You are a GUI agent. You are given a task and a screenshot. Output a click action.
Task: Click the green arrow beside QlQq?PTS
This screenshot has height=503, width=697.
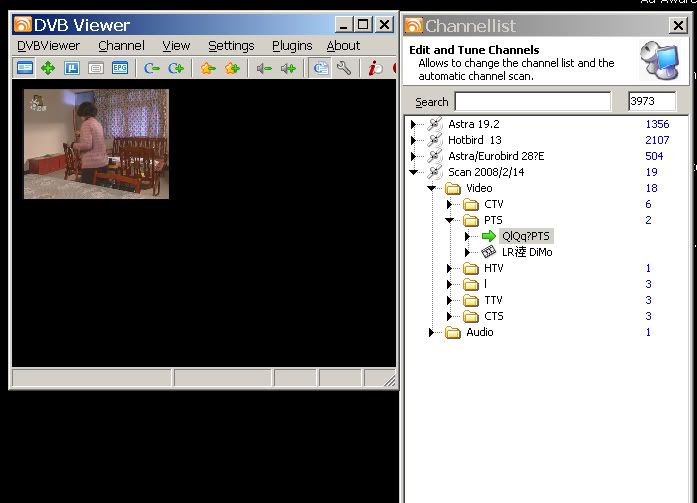pyautogui.click(x=489, y=236)
